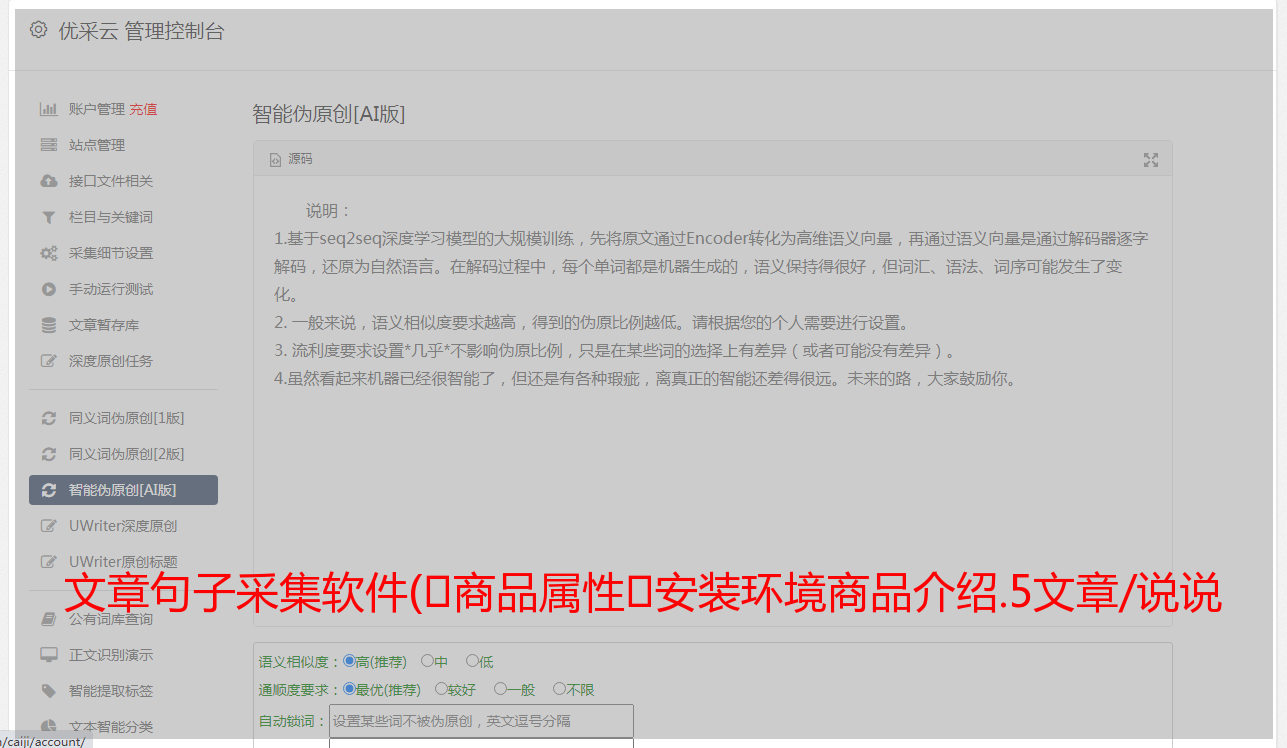Click the database icon for 文章暂存库
Image resolution: width=1287 pixels, height=748 pixels.
tap(48, 325)
